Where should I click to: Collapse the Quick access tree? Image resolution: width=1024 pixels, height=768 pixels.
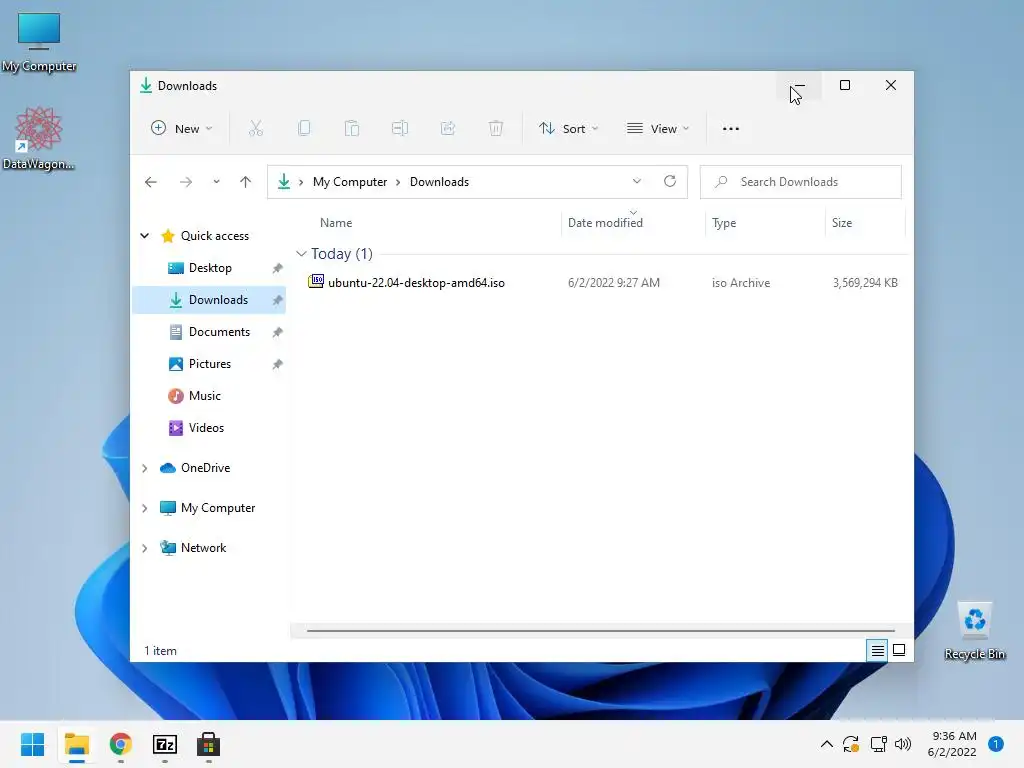coord(145,236)
